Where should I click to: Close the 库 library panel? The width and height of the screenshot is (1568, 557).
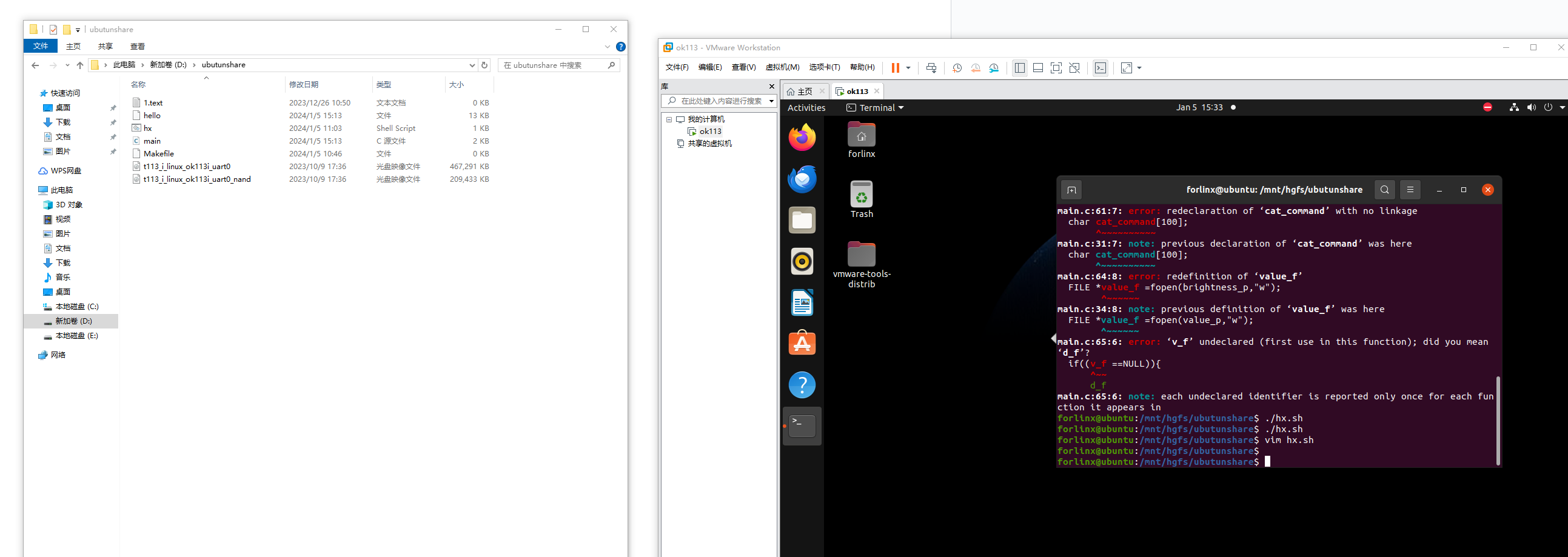(772, 87)
